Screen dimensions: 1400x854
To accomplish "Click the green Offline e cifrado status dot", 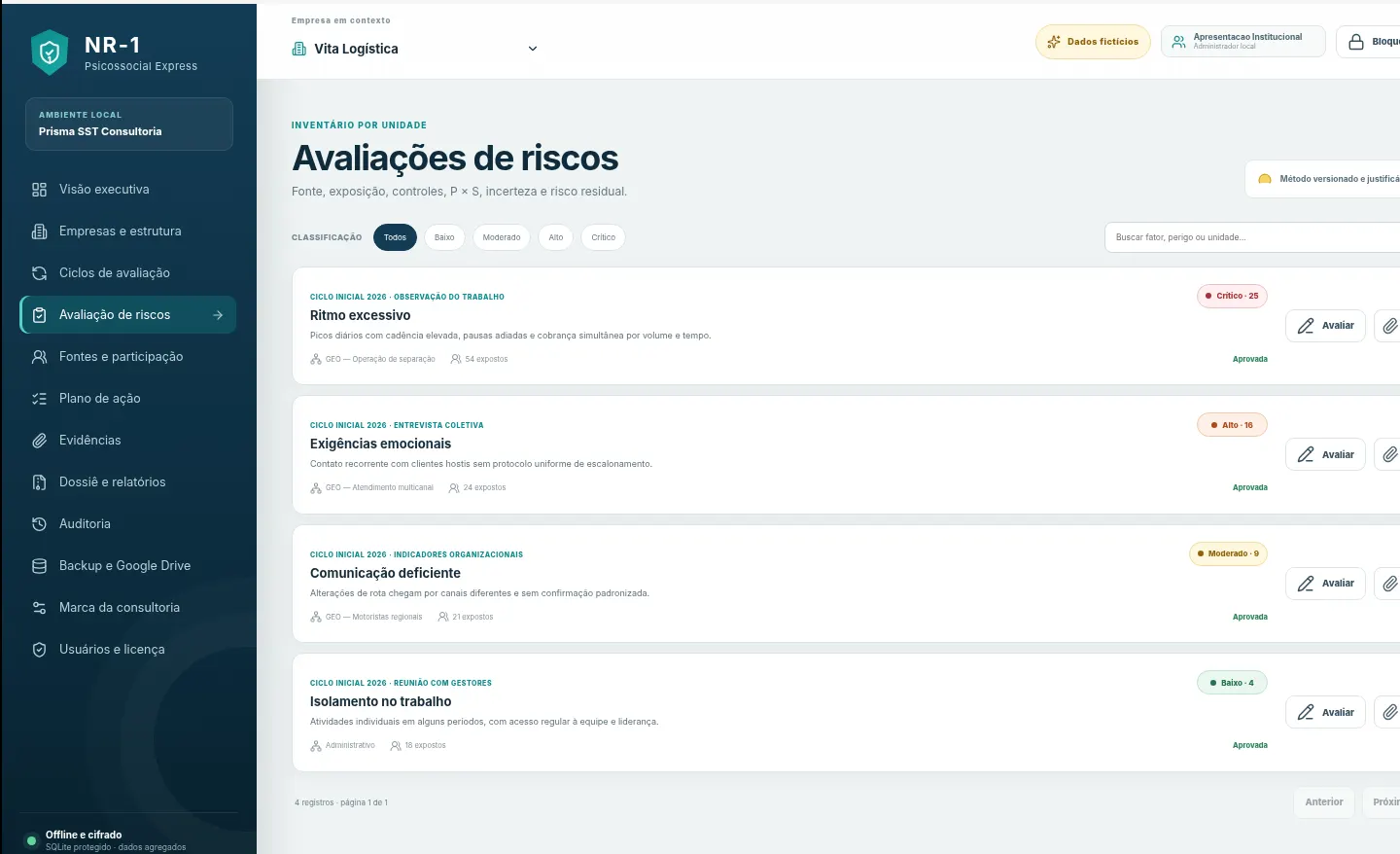I will click(x=32, y=839).
